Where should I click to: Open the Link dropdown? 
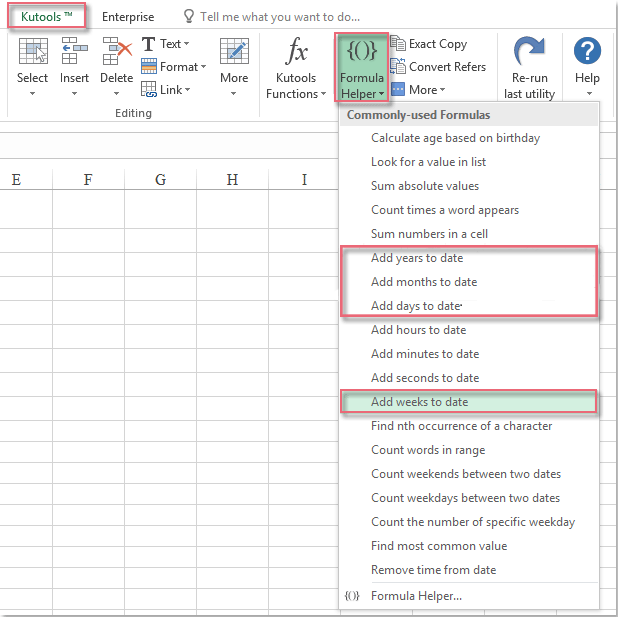[x=175, y=90]
